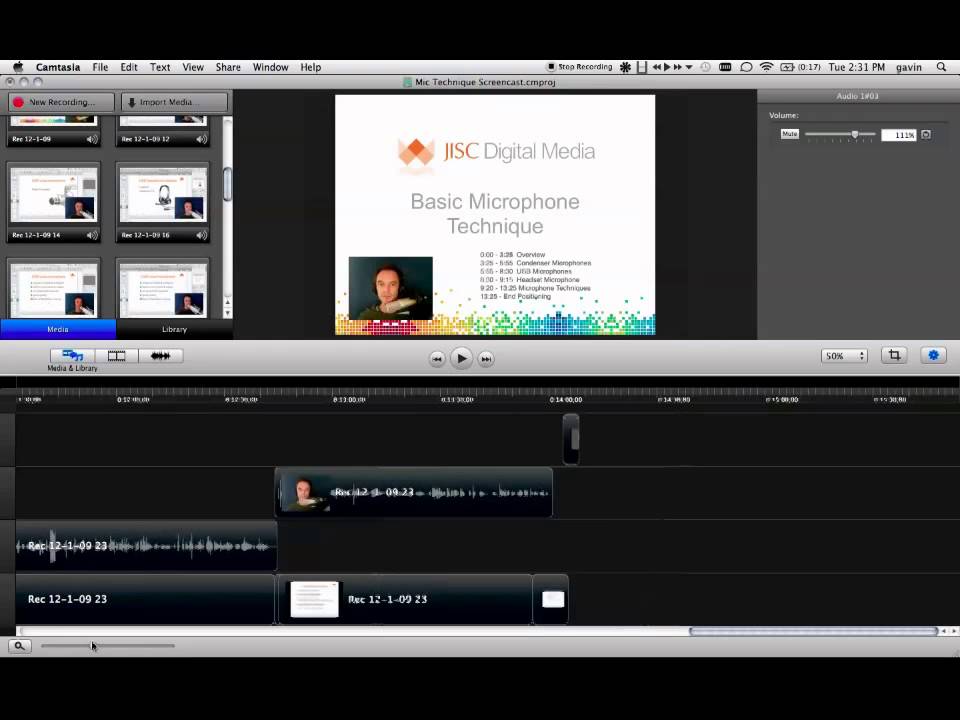The image size is (960, 720).
Task: Open the Edit menu
Action: point(129,67)
